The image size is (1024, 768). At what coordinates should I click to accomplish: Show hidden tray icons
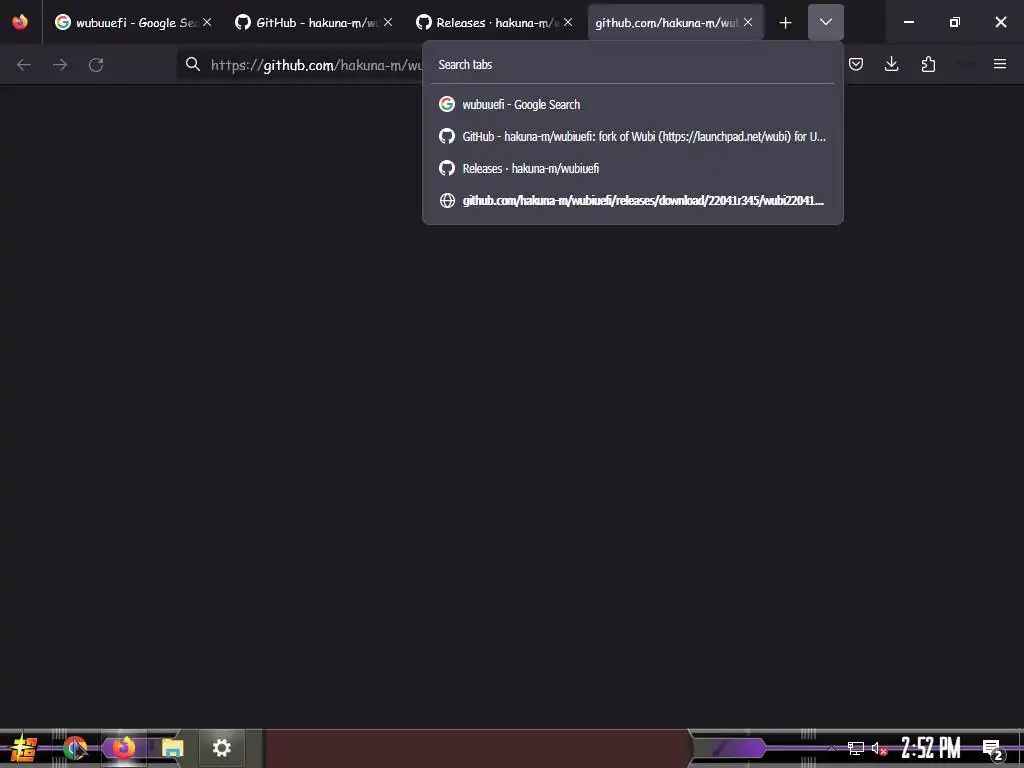tap(831, 748)
